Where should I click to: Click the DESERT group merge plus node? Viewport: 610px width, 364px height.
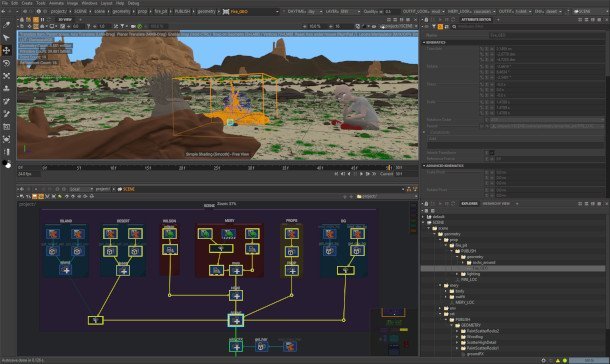pos(123,271)
